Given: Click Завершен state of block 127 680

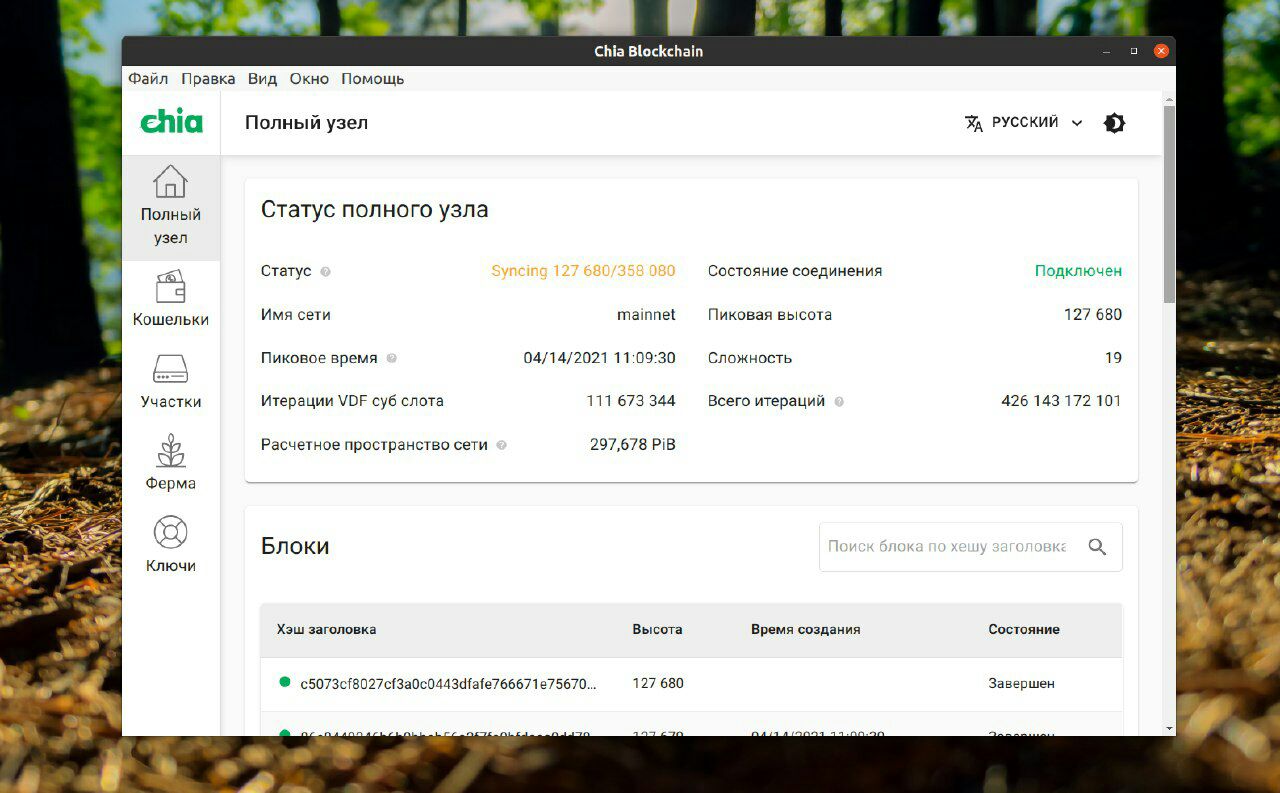Looking at the screenshot, I should coord(1021,684).
